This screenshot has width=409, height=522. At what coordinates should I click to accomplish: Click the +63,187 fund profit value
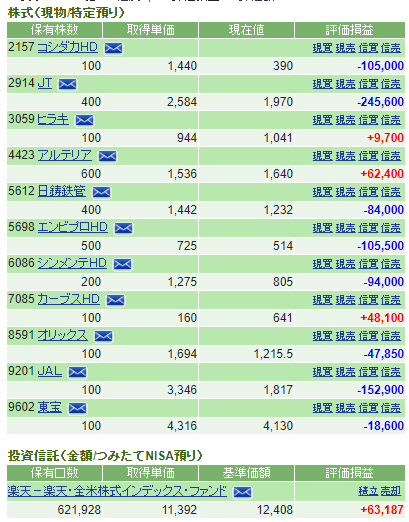tap(382, 510)
